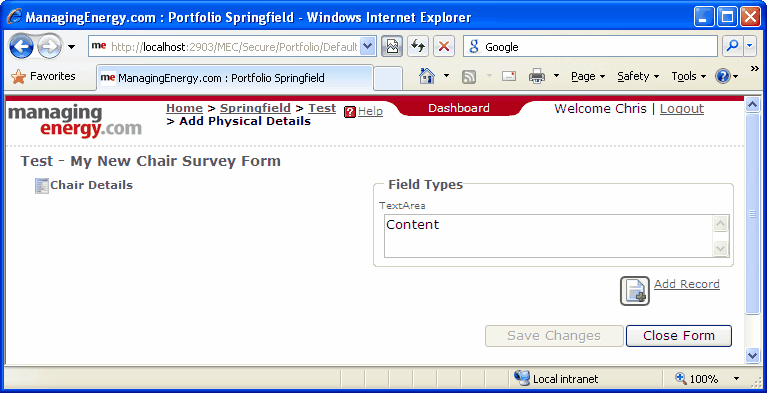Click the Stop loading X icon
Viewport: 767px width, 393px height.
coord(444,46)
